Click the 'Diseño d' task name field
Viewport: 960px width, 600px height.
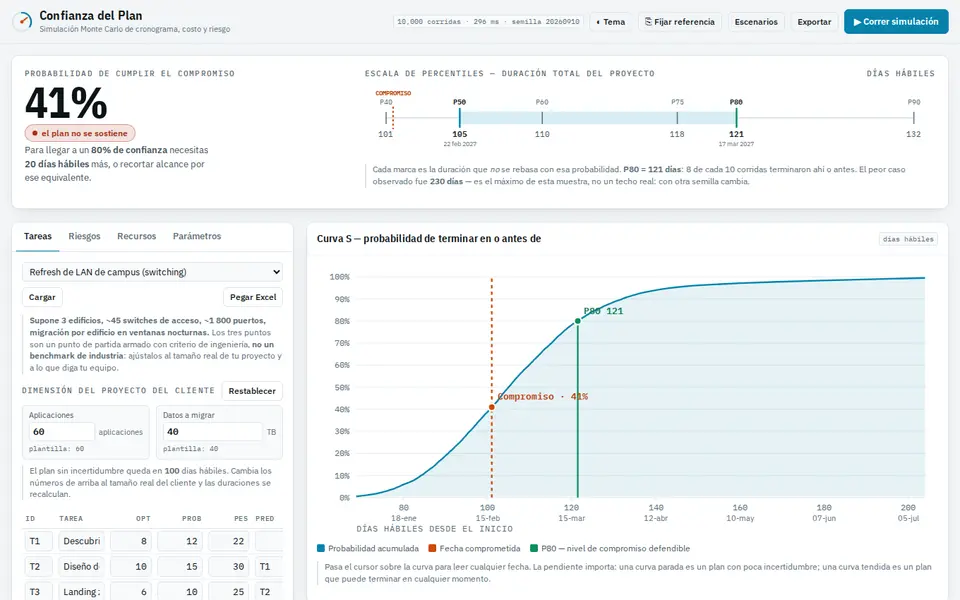[x=81, y=567]
